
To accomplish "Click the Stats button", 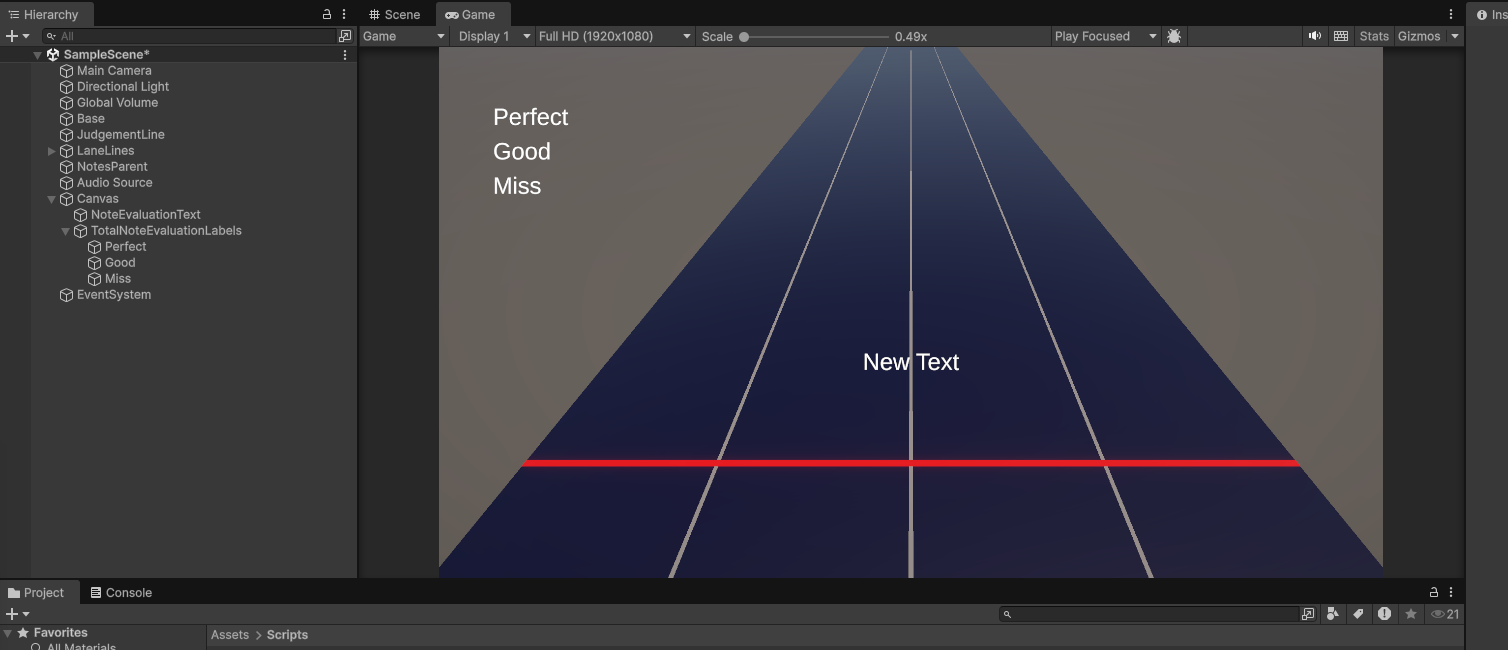I will [1374, 36].
